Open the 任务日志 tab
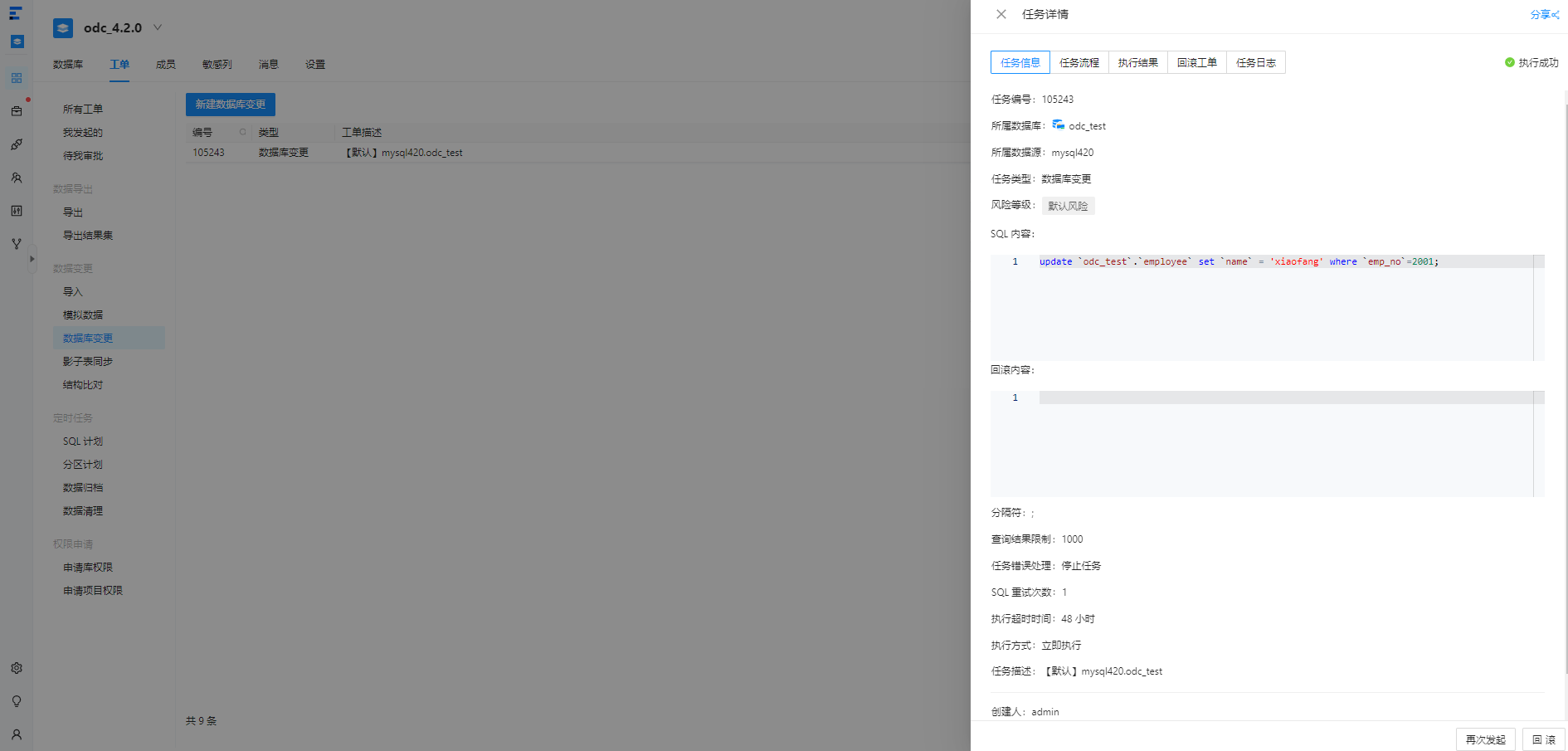The image size is (1568, 751). (x=1256, y=62)
